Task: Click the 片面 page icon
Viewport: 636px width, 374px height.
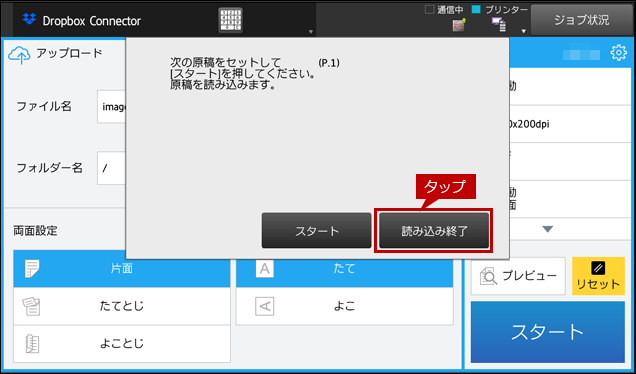Action: click(32, 269)
